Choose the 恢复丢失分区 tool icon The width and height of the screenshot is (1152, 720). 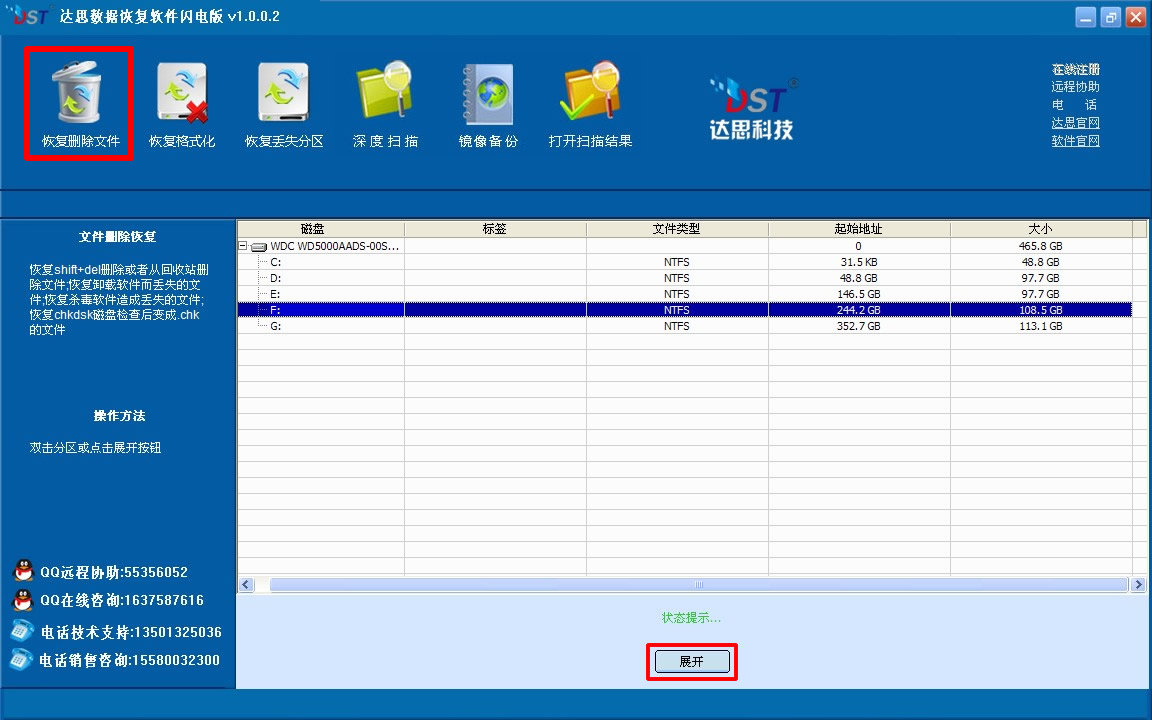(x=284, y=92)
